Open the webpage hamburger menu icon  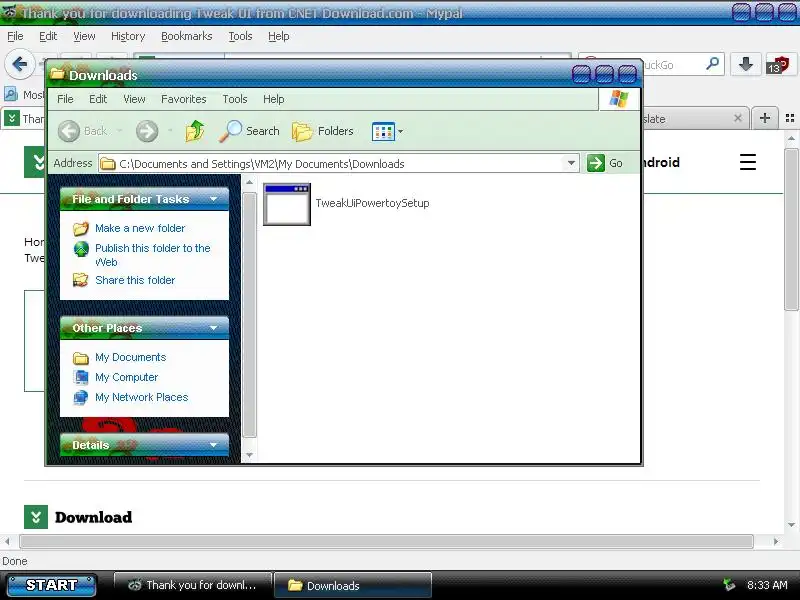tap(748, 162)
